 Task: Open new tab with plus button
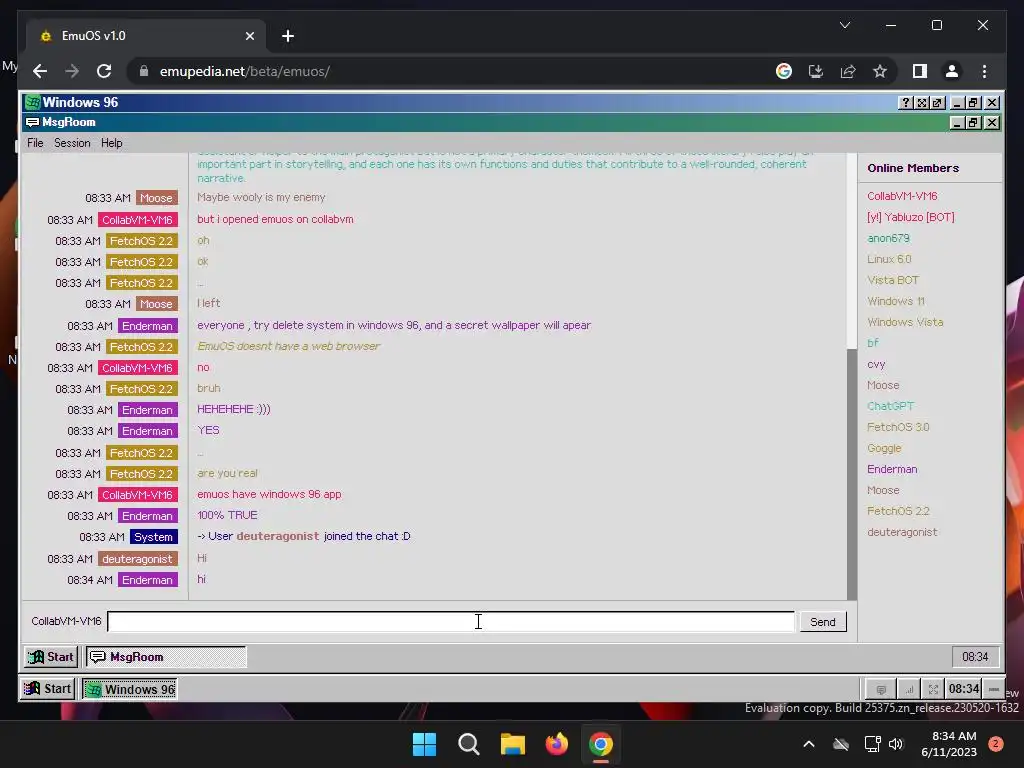coord(287,36)
